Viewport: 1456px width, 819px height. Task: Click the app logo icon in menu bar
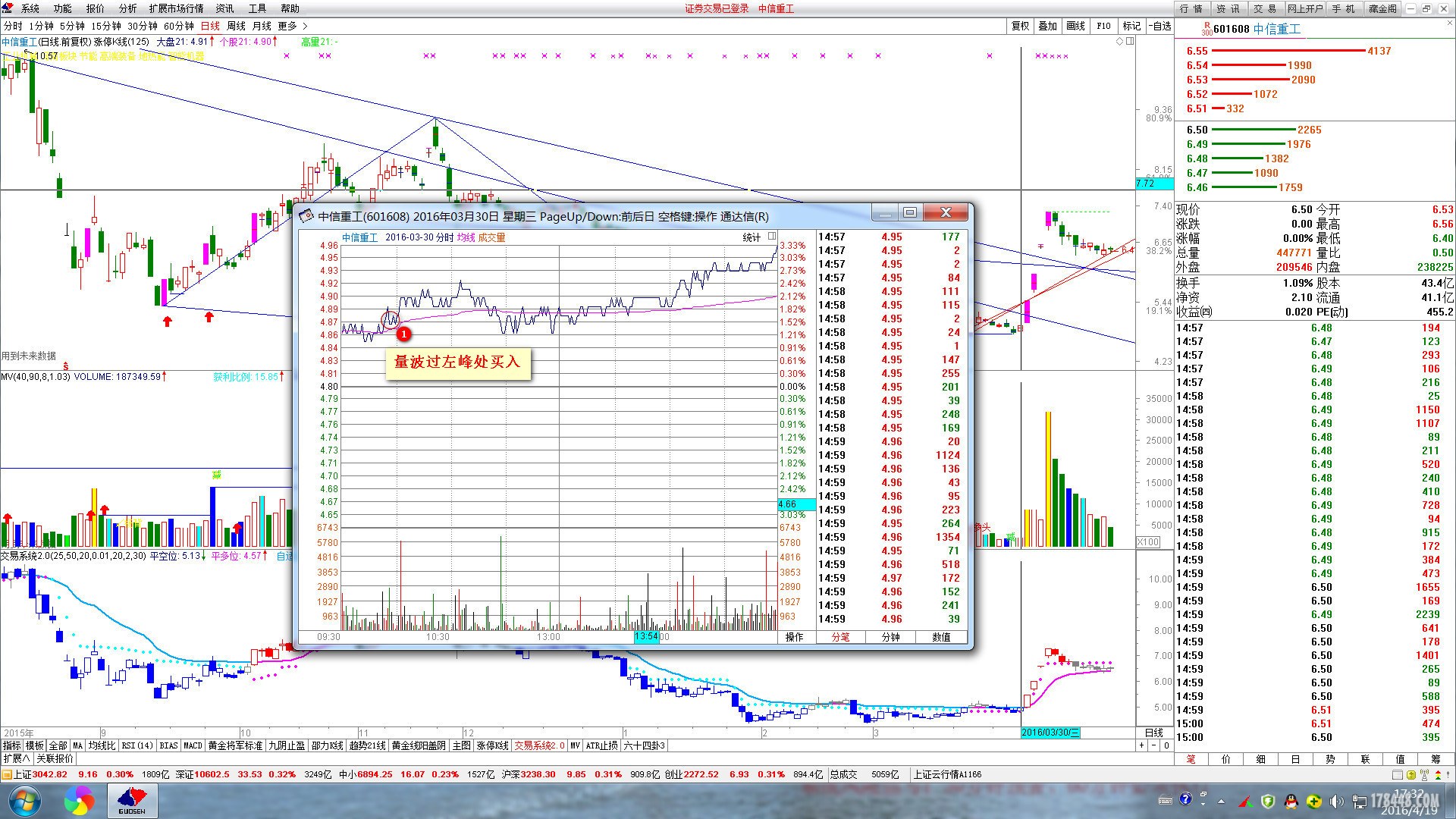pyautogui.click(x=8, y=8)
